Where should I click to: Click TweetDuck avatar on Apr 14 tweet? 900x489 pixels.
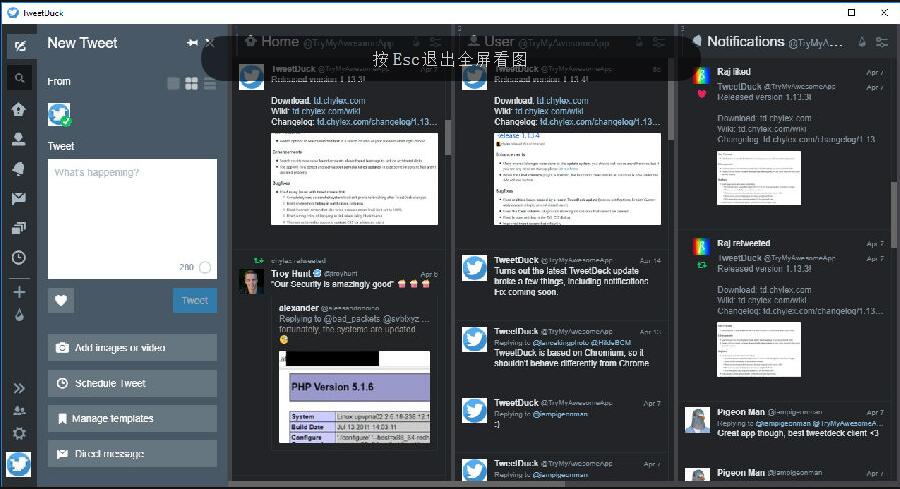[475, 268]
